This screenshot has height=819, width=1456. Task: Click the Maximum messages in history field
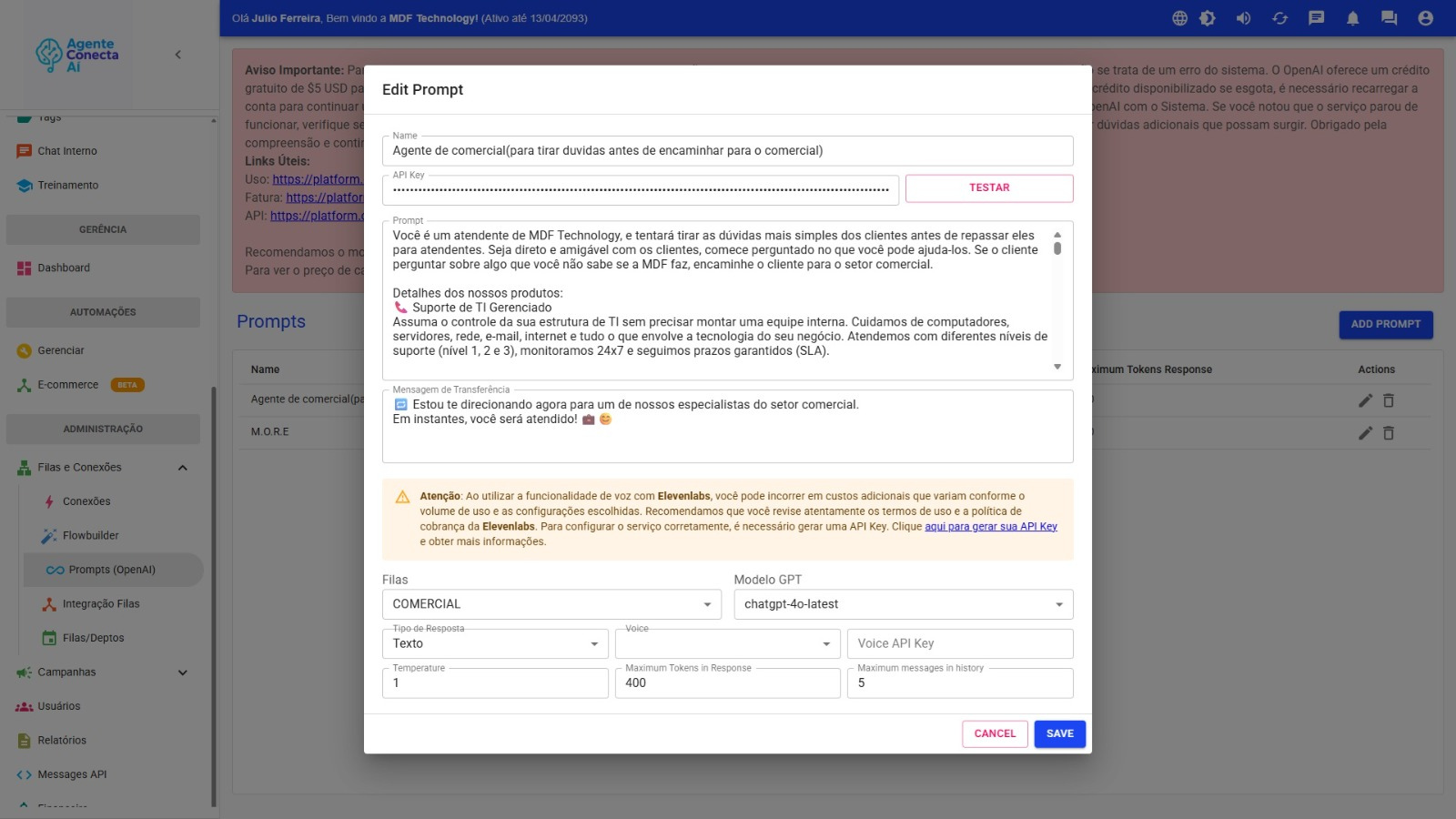[x=960, y=683]
